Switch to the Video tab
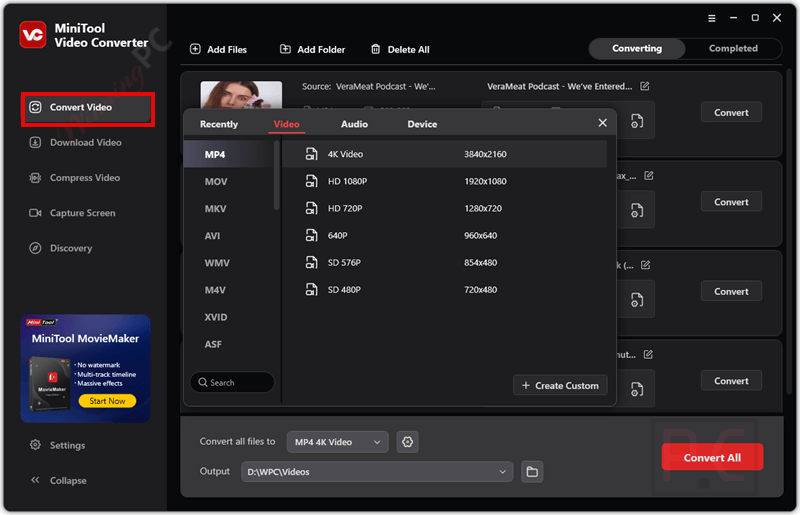Screen dimensions: 800x515 (x=286, y=124)
